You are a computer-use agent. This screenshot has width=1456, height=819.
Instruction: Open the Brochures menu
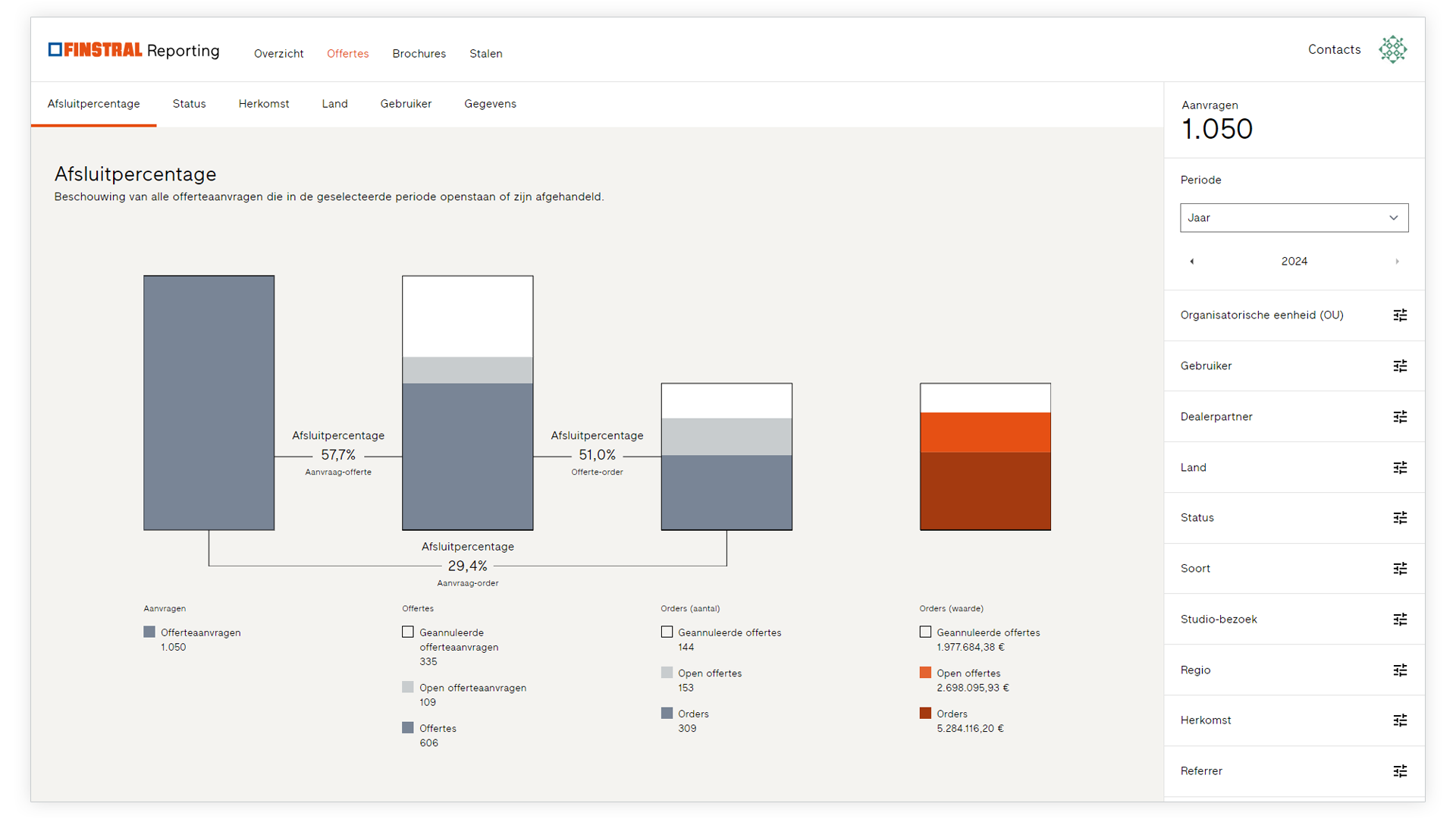click(419, 54)
